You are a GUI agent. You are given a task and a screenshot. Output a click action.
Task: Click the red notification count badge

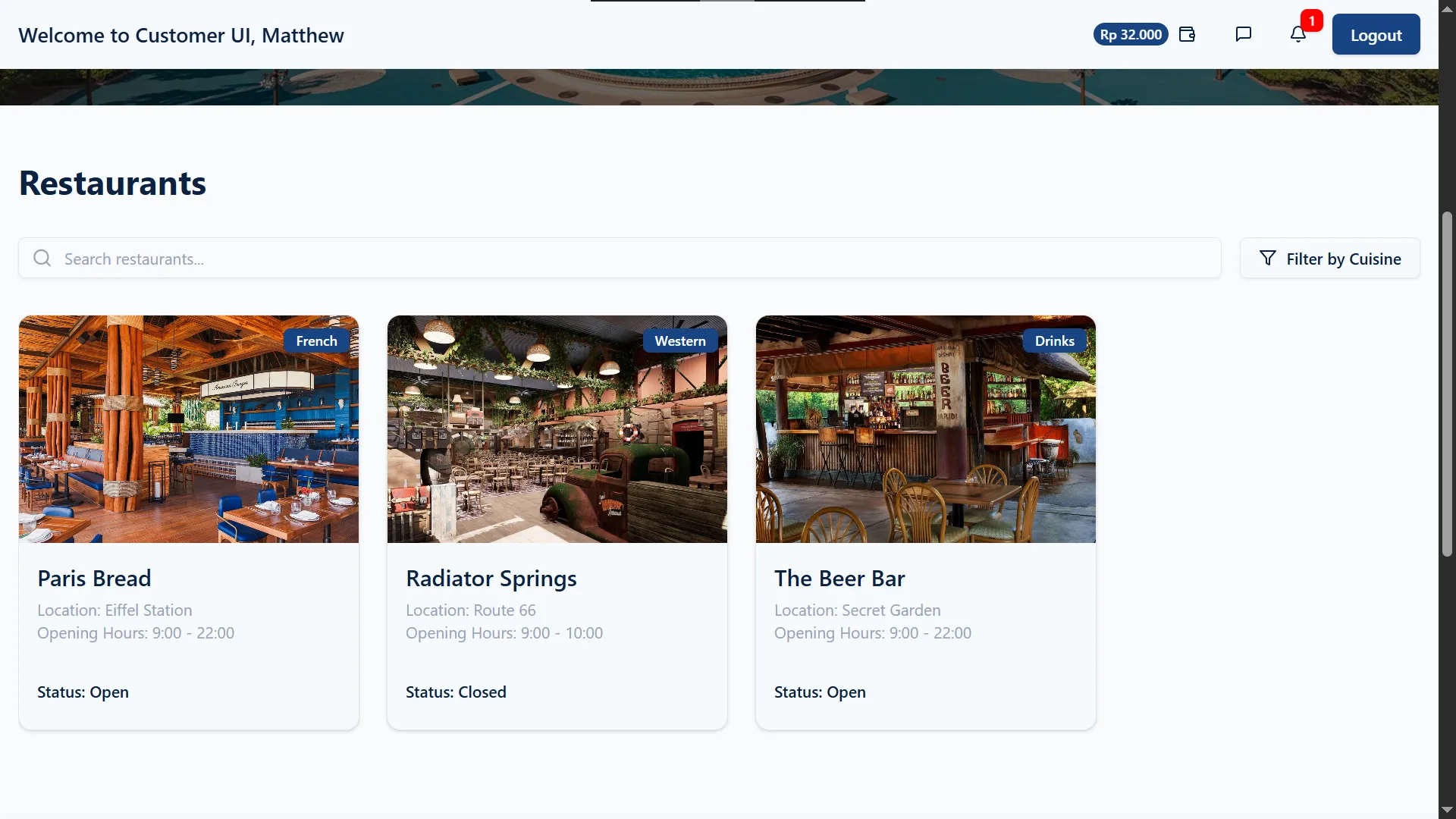point(1311,21)
